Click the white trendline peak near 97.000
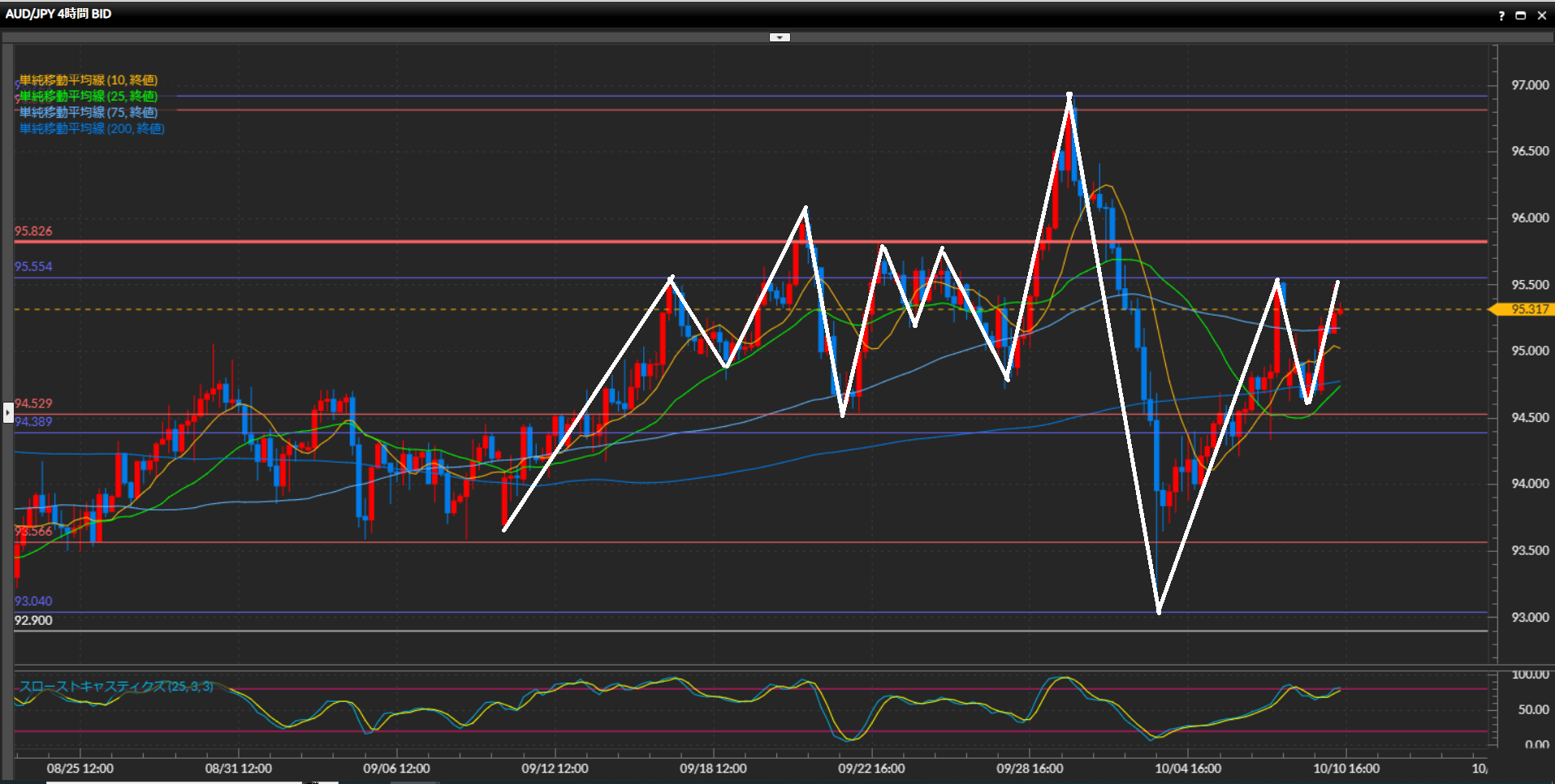 point(1069,95)
